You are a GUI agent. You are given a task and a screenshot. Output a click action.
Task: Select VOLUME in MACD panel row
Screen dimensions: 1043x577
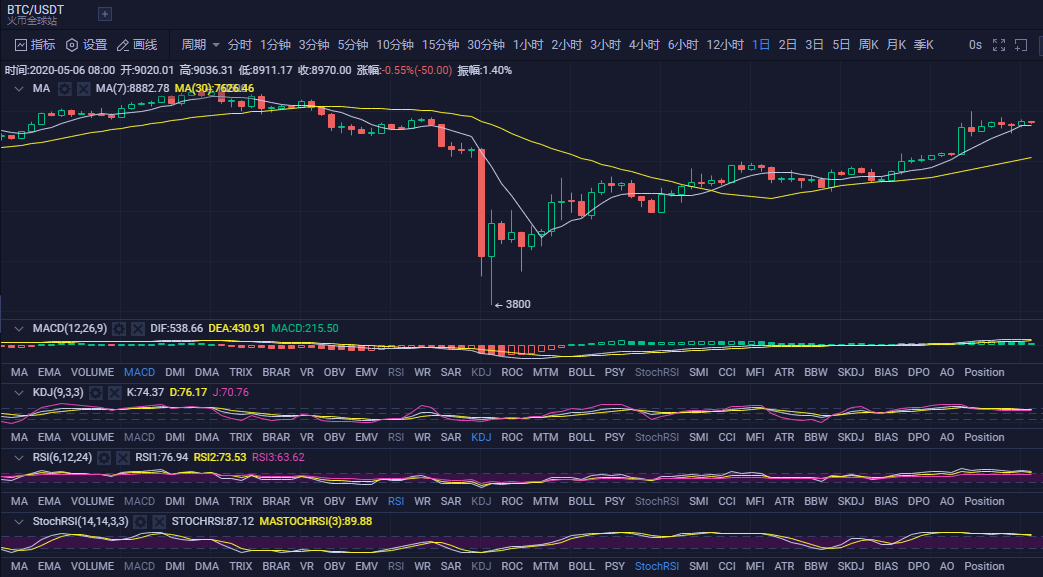[x=92, y=372]
